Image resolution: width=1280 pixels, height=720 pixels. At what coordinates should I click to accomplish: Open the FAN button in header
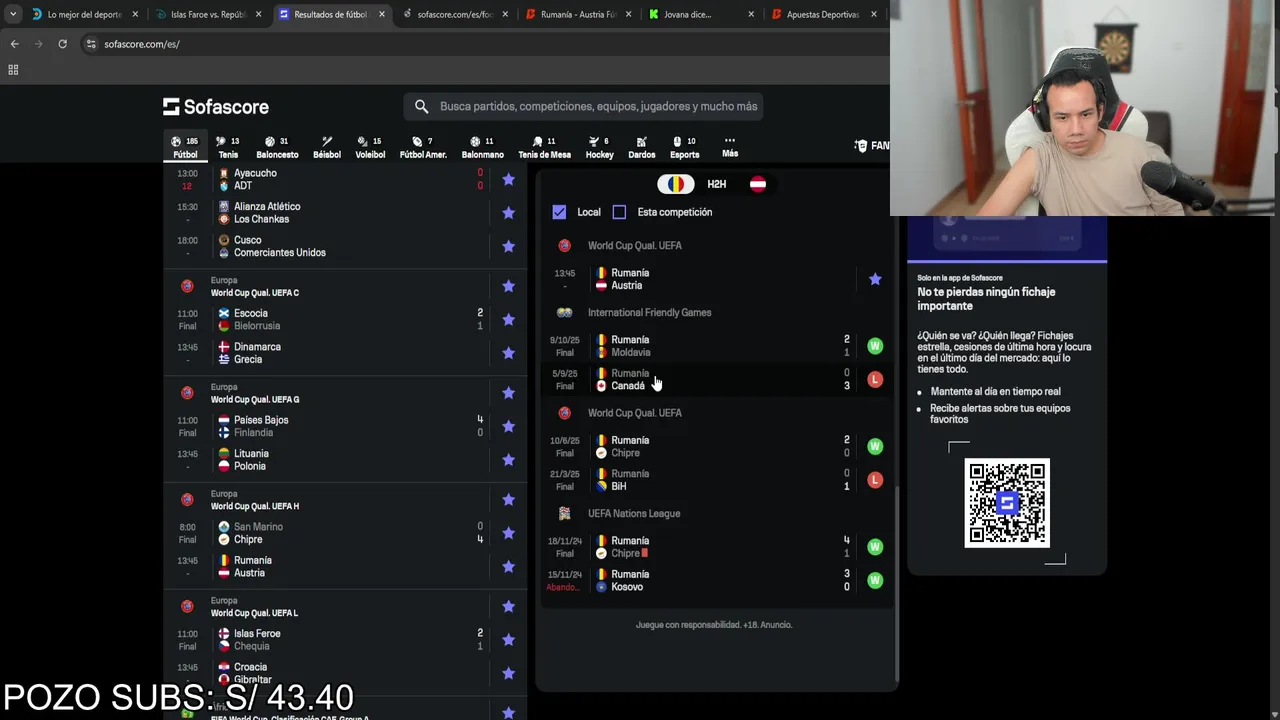(872, 146)
